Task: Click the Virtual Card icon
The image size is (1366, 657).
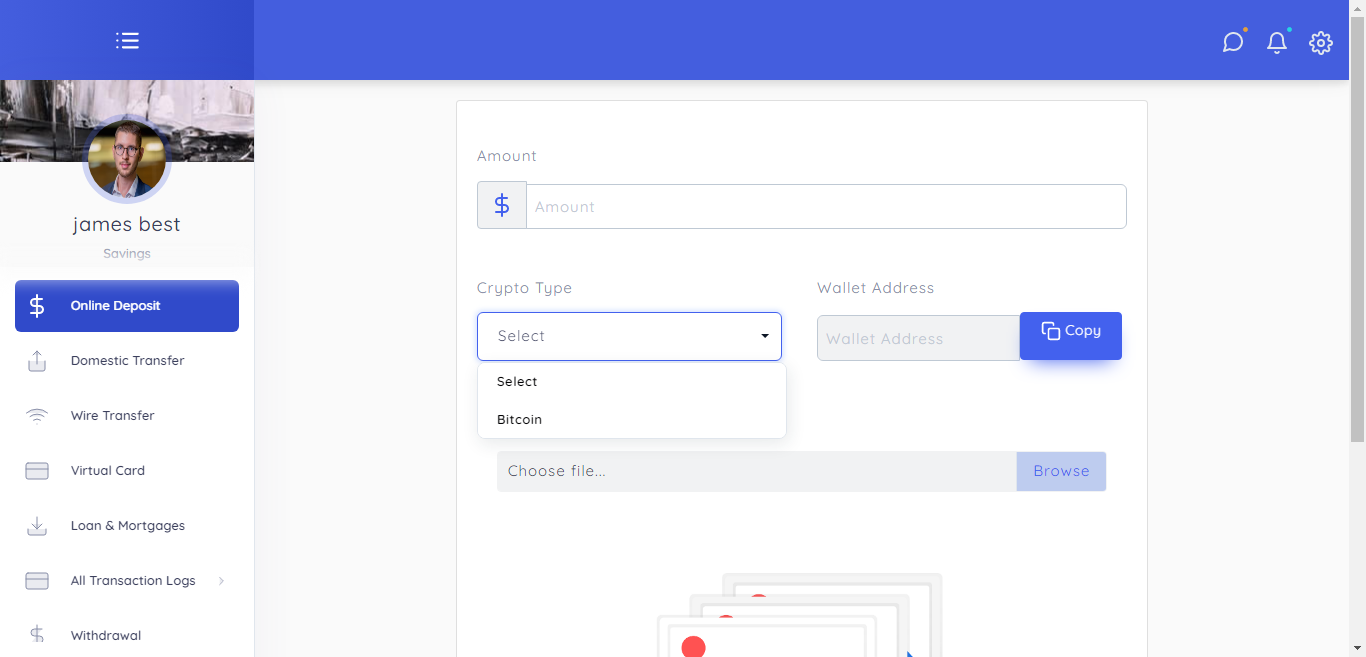Action: pyautogui.click(x=37, y=471)
